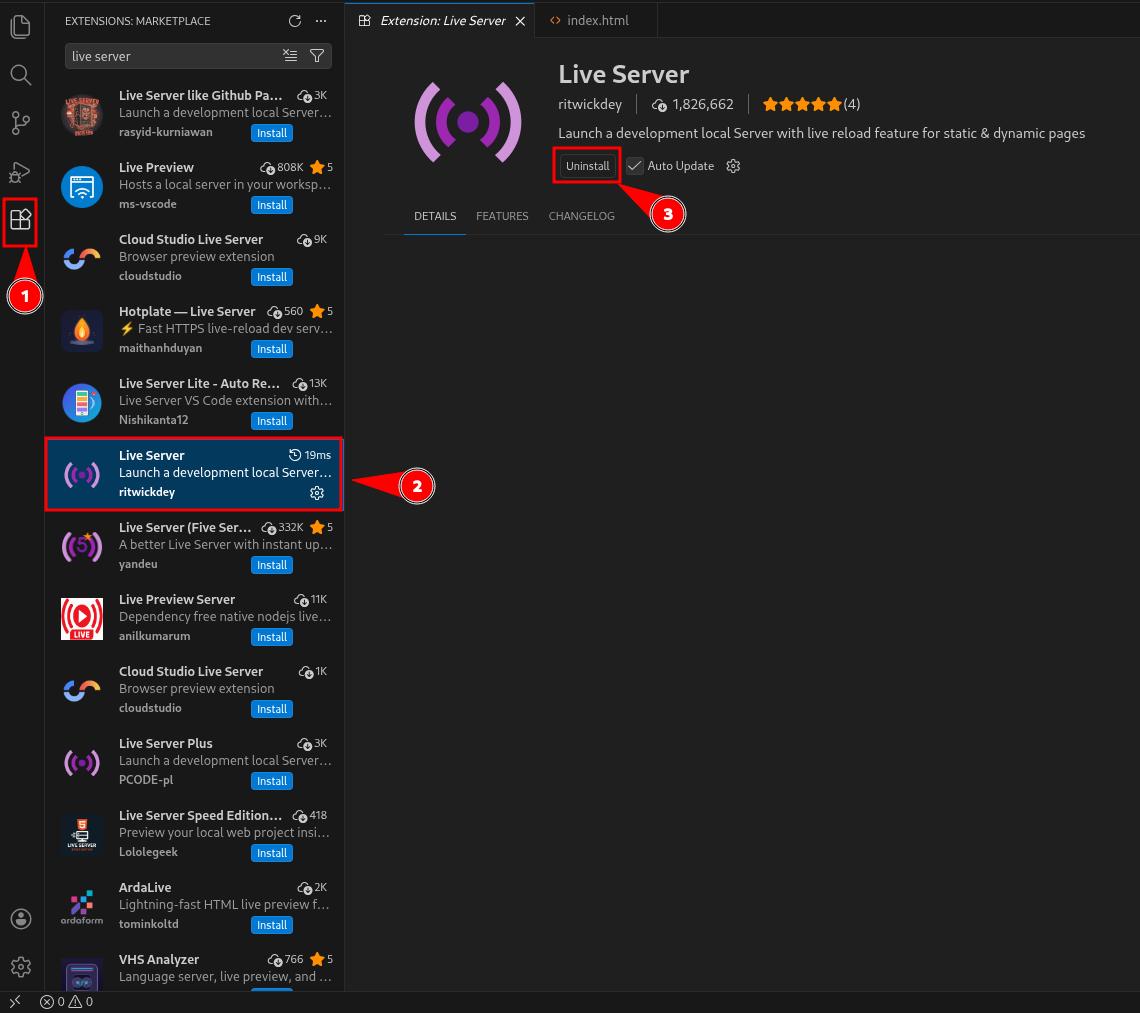This screenshot has width=1140, height=1013.
Task: Close the Extension: Live Server tab
Action: click(520, 21)
